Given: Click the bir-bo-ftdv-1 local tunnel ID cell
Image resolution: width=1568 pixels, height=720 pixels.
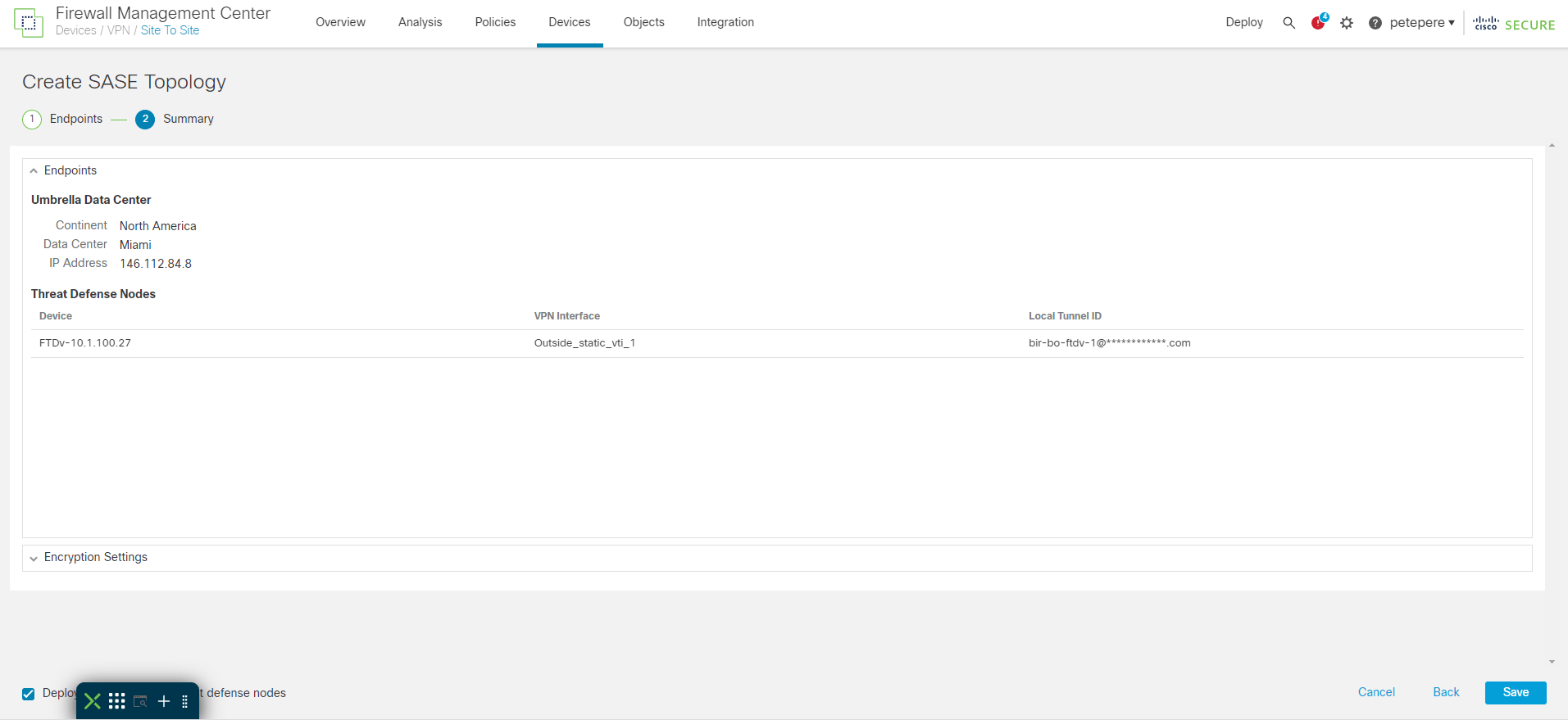Looking at the screenshot, I should pyautogui.click(x=1110, y=343).
